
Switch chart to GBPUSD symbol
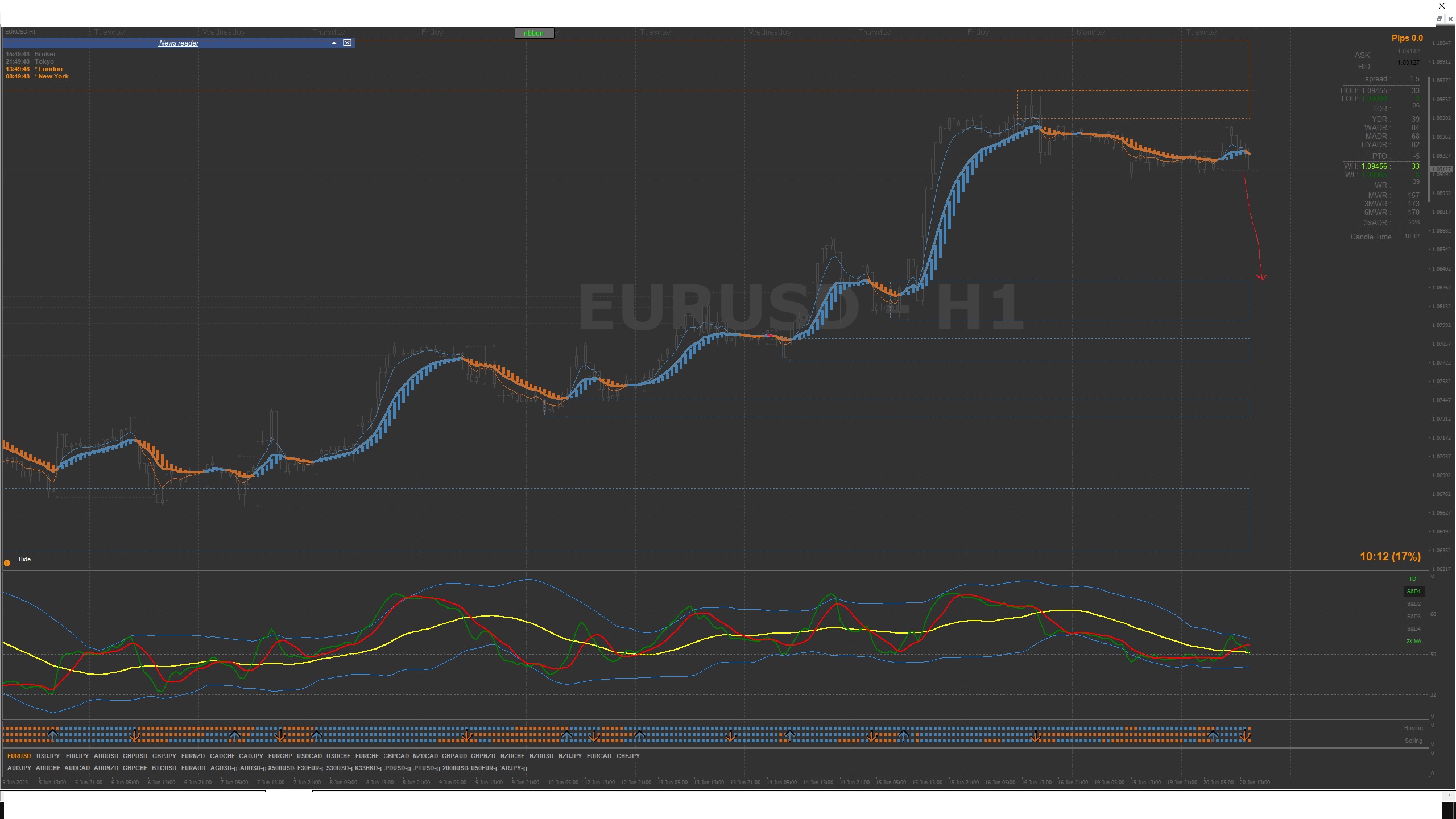135,756
